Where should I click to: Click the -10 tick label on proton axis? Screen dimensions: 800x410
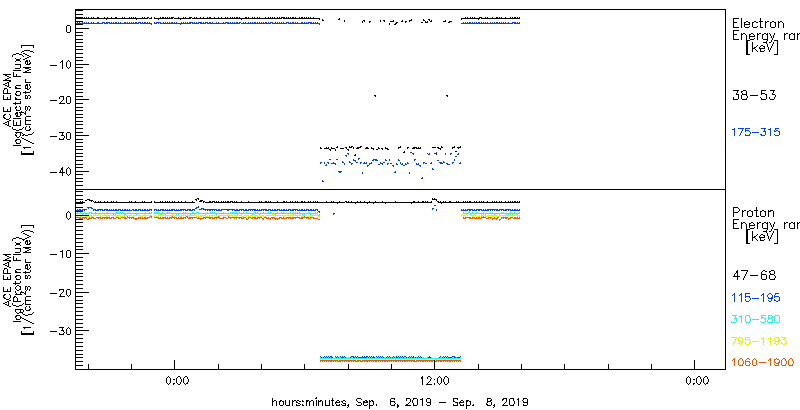[60, 253]
